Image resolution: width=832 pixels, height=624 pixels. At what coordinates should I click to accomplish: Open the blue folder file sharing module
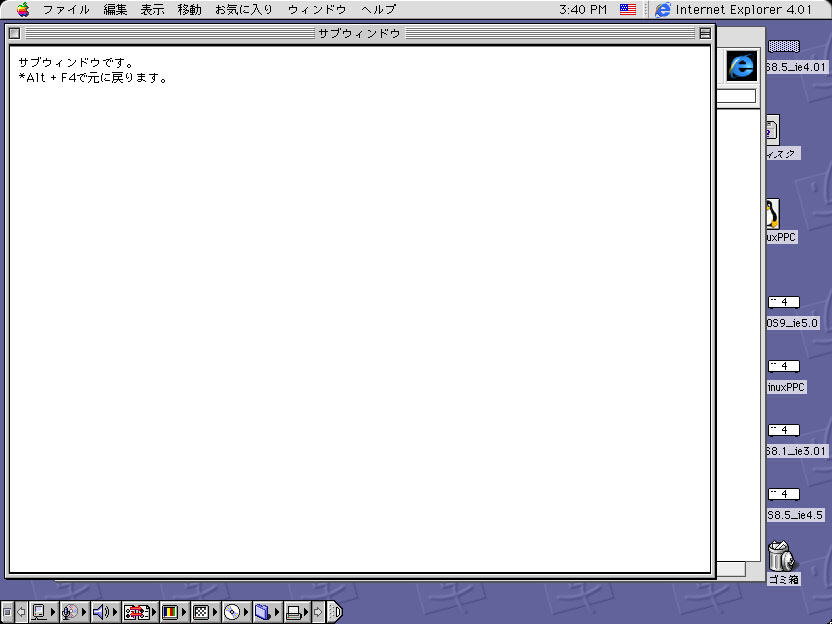[267, 612]
